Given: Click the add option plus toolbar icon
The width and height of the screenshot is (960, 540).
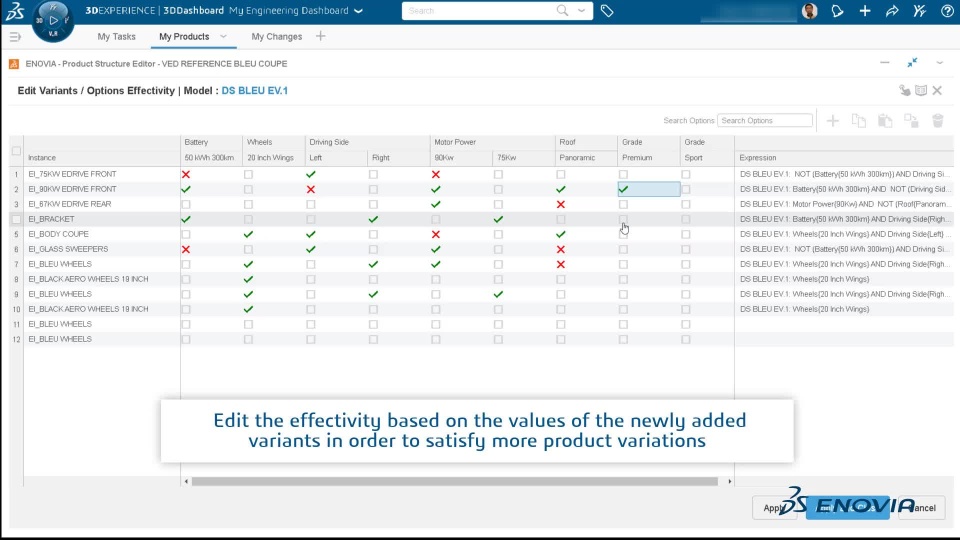Looking at the screenshot, I should point(833,121).
